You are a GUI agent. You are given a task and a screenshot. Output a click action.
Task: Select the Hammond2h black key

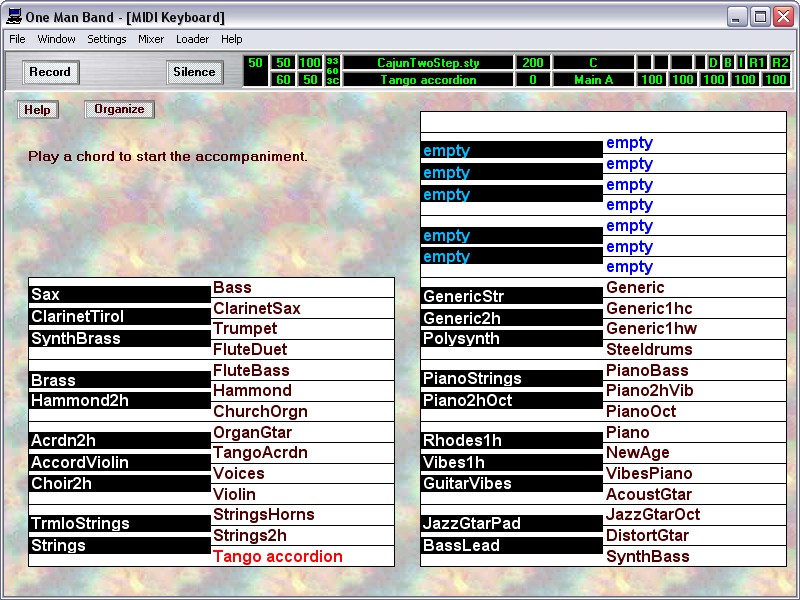(x=119, y=401)
